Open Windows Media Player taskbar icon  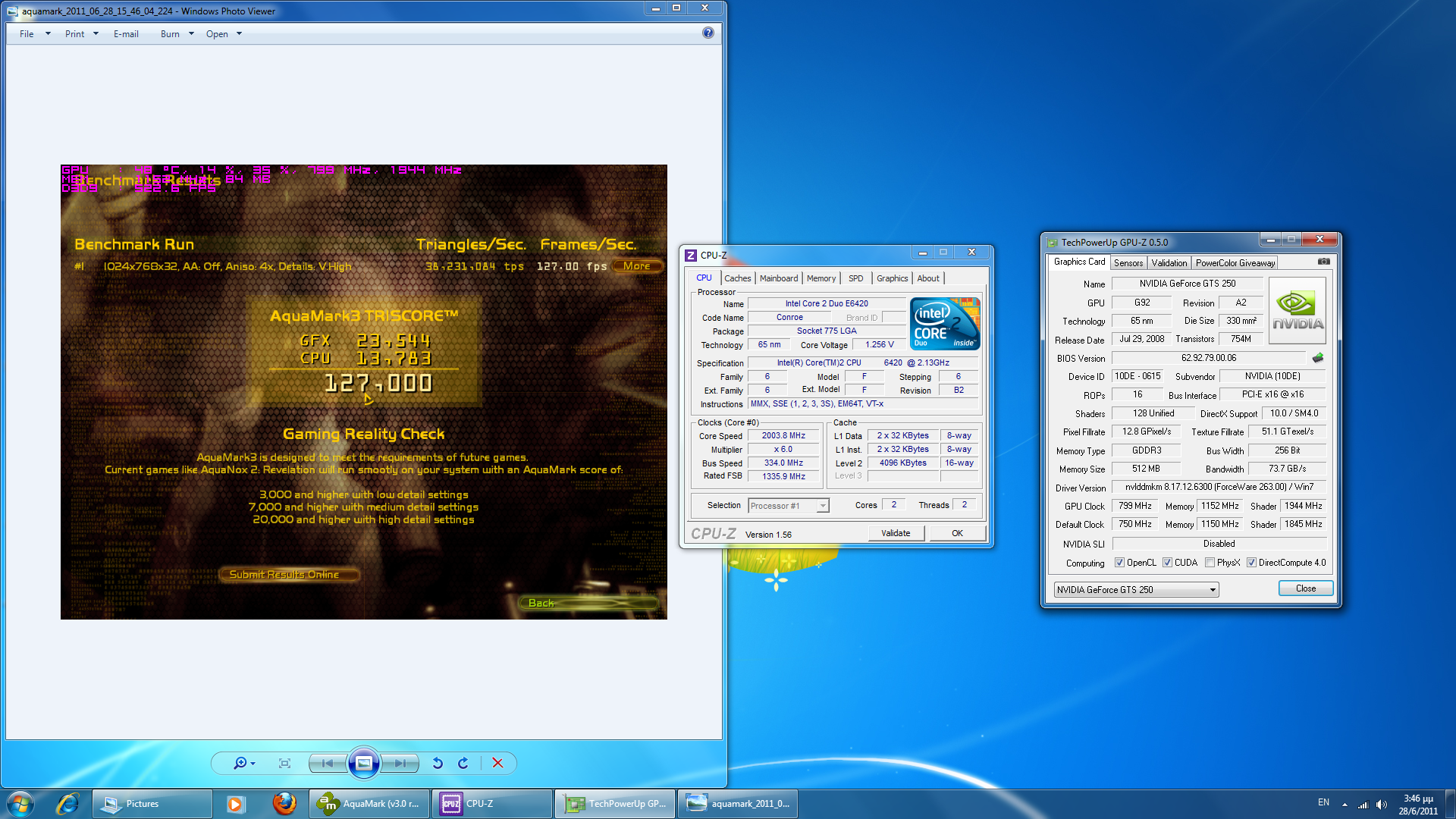[235, 804]
